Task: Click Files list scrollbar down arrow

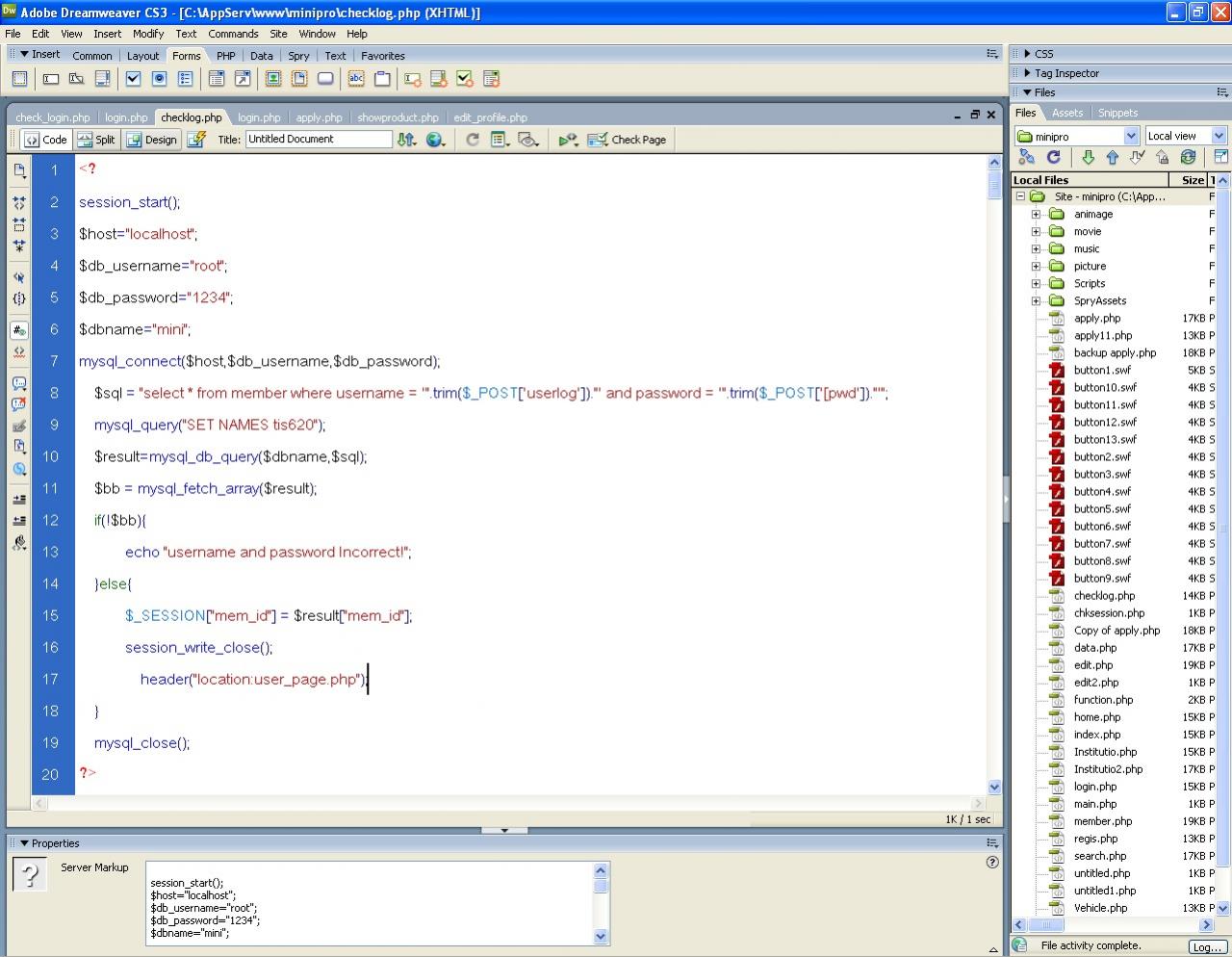Action: pos(1222,908)
